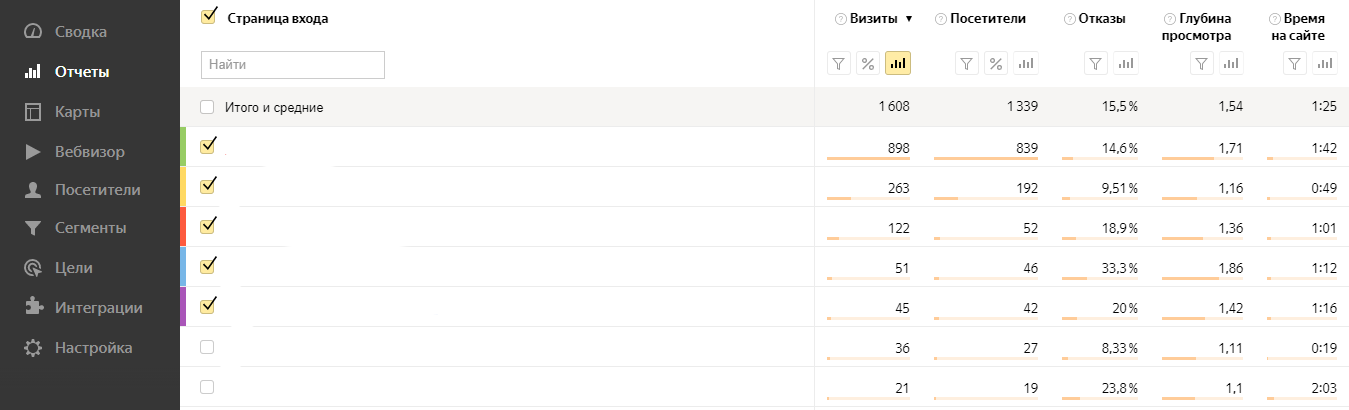This screenshot has width=1349, height=410.
Task: Click the filter icon under Визиты
Action: tap(839, 64)
